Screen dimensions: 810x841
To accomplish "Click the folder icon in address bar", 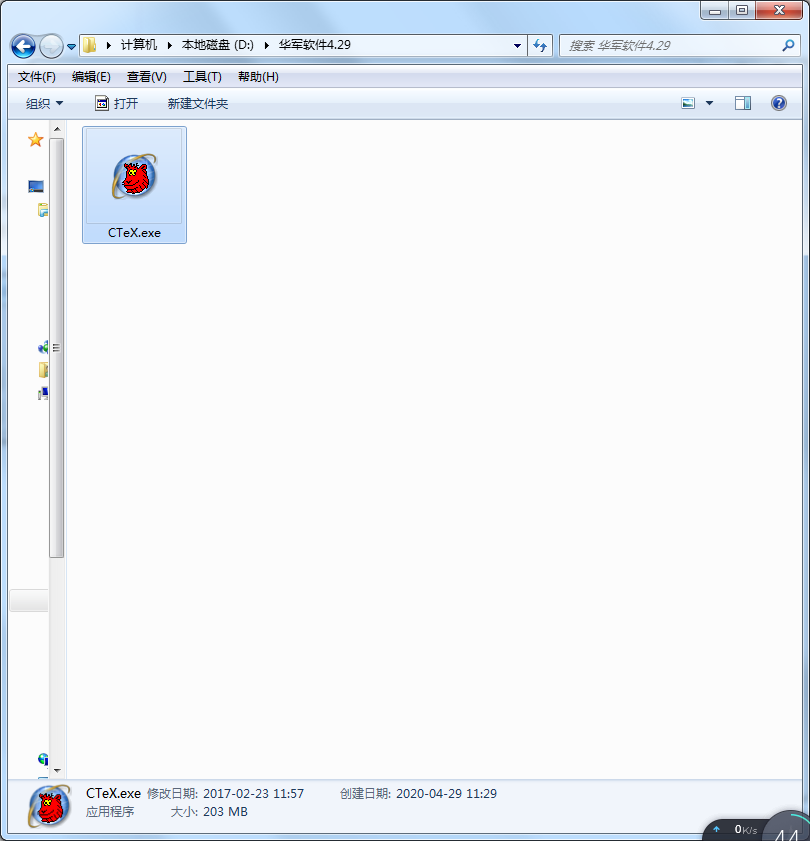I will tap(90, 45).
